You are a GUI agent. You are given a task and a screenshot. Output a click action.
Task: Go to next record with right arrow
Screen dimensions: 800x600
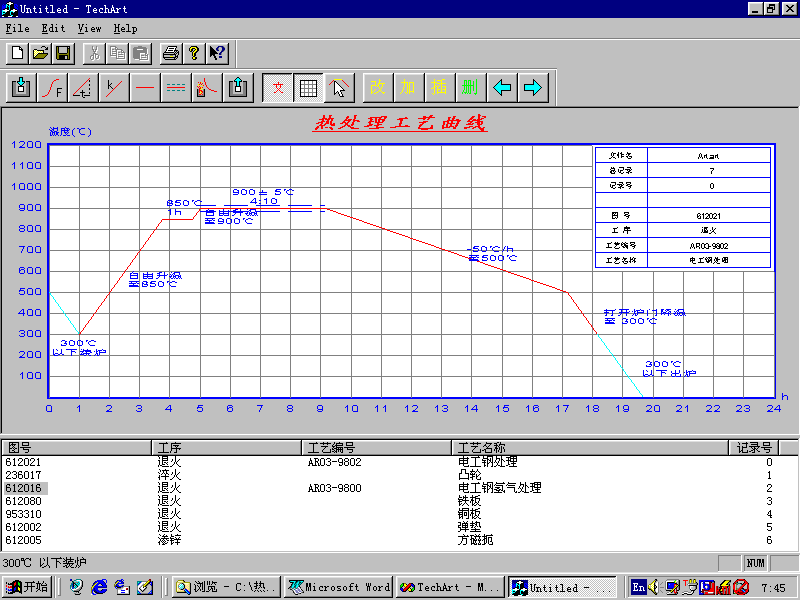(532, 87)
